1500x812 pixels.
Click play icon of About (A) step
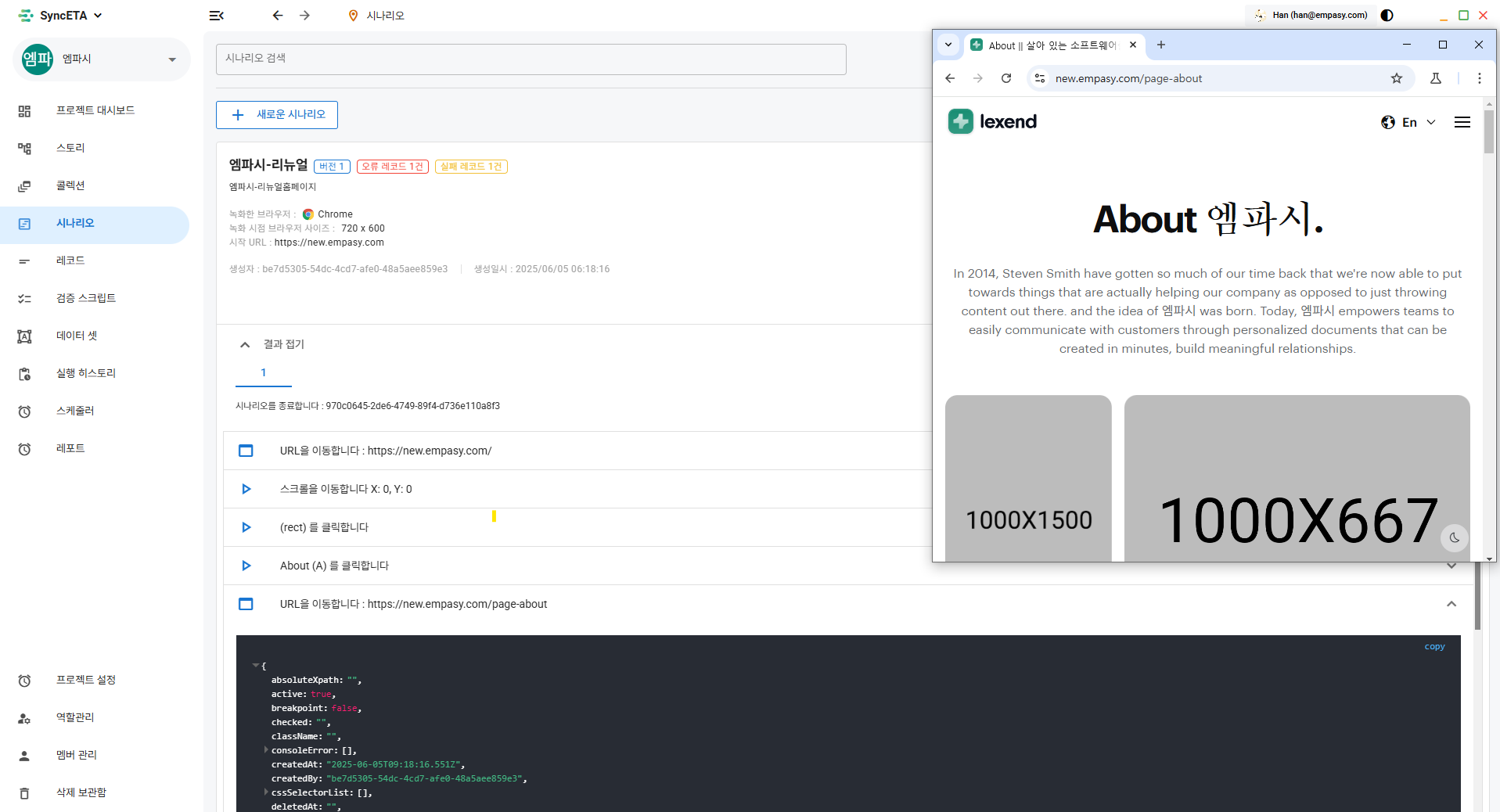click(246, 566)
